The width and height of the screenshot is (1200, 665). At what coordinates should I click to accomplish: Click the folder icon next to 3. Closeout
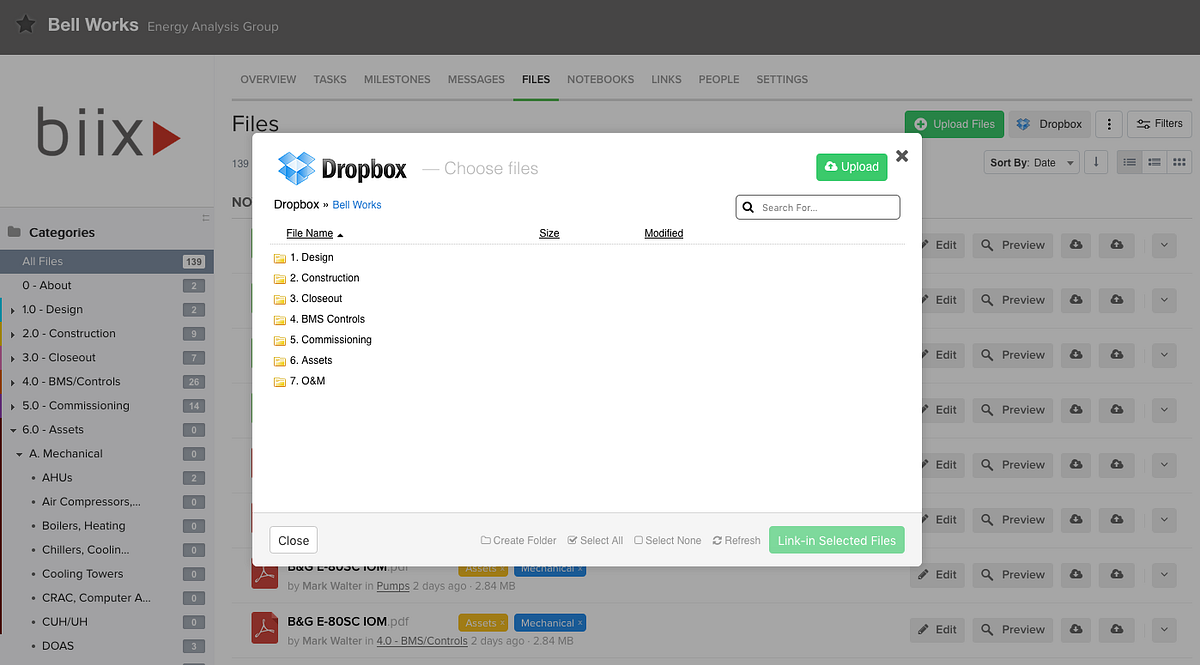[x=280, y=299]
